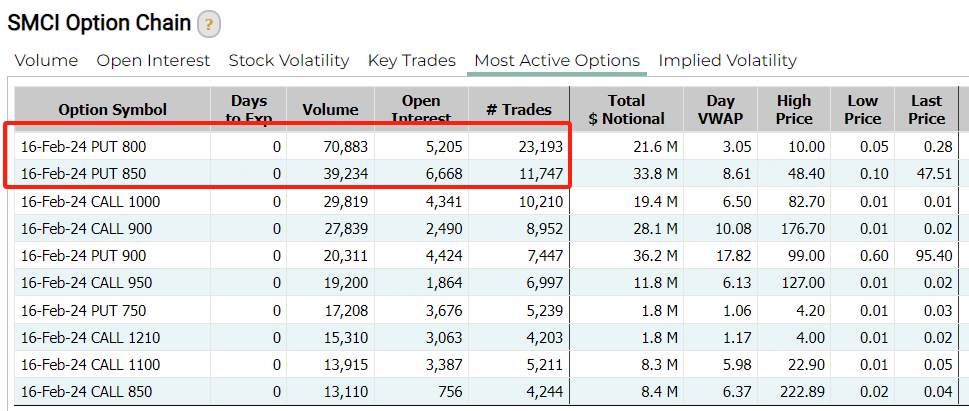The image size is (969, 411).
Task: Open the Open Interest tab
Action: coord(153,61)
